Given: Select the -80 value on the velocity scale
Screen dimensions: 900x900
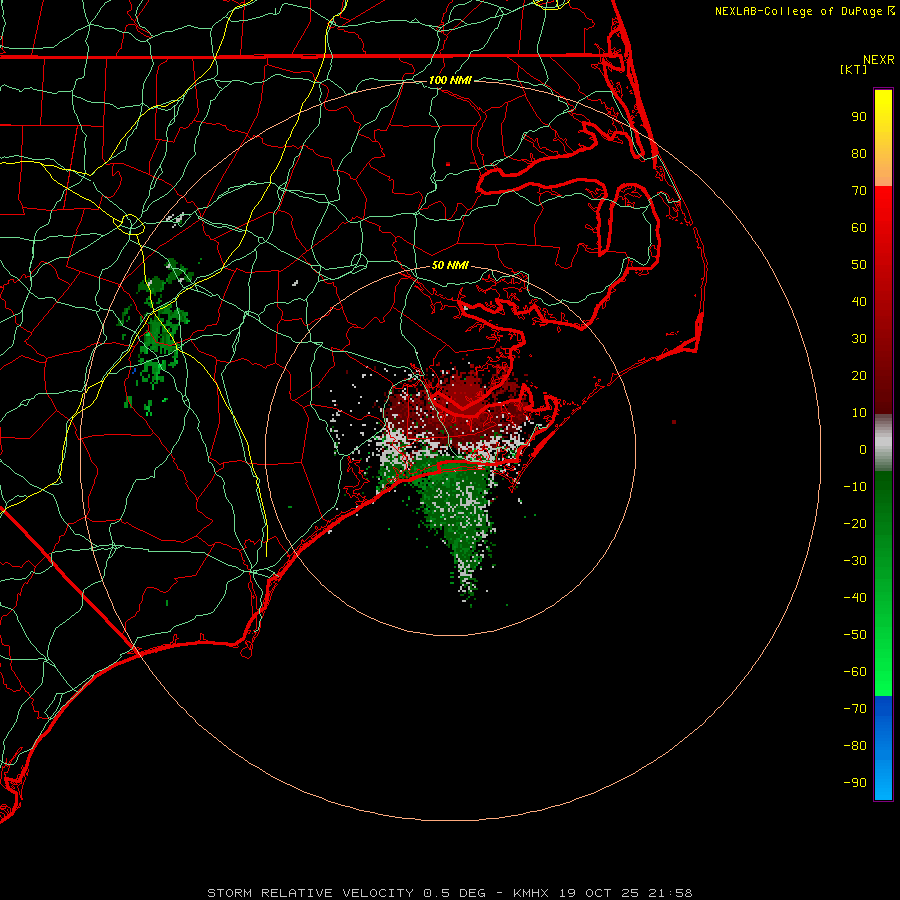Looking at the screenshot, I should (855, 746).
